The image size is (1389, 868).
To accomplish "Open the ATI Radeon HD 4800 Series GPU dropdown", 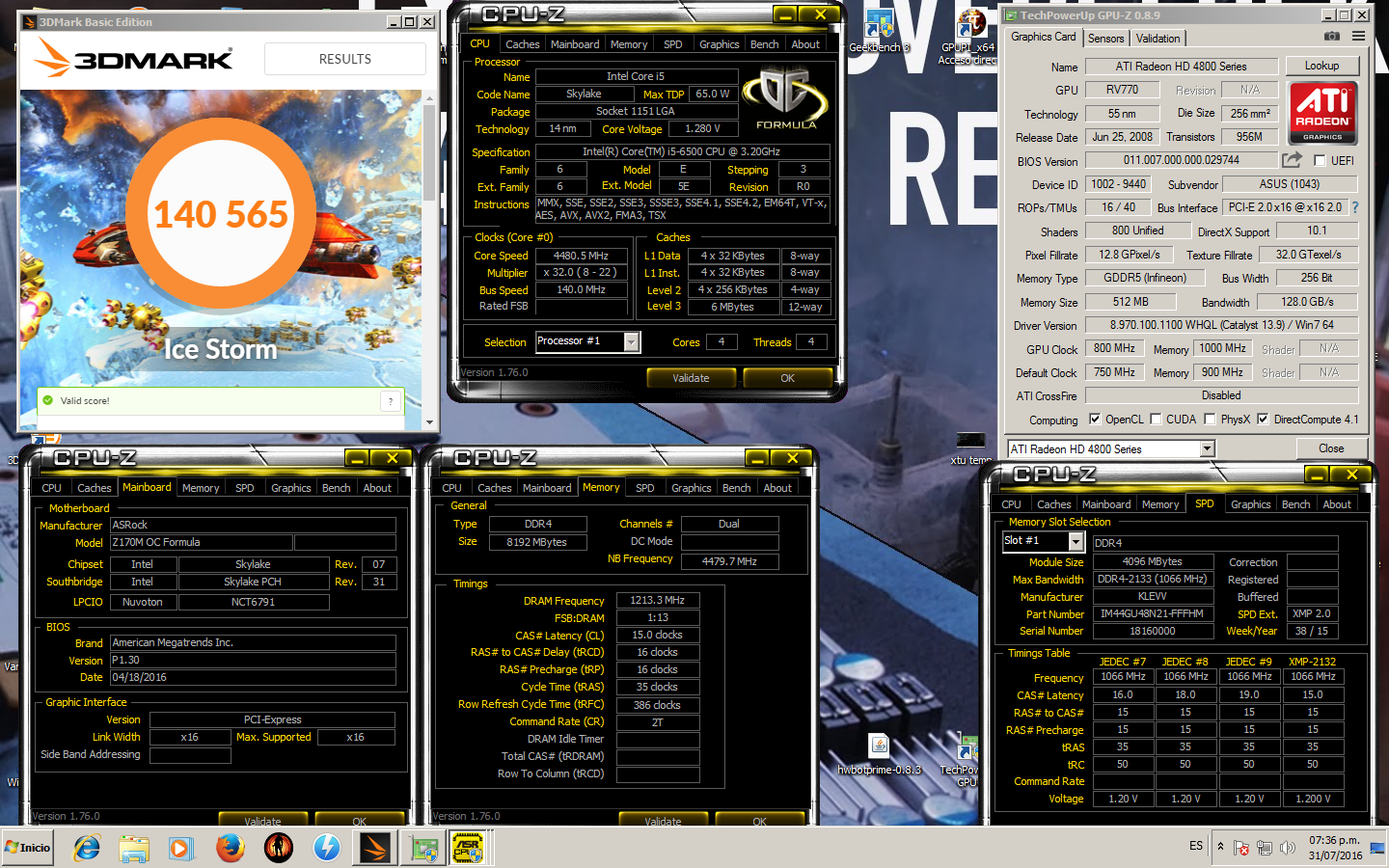I will pyautogui.click(x=1207, y=449).
